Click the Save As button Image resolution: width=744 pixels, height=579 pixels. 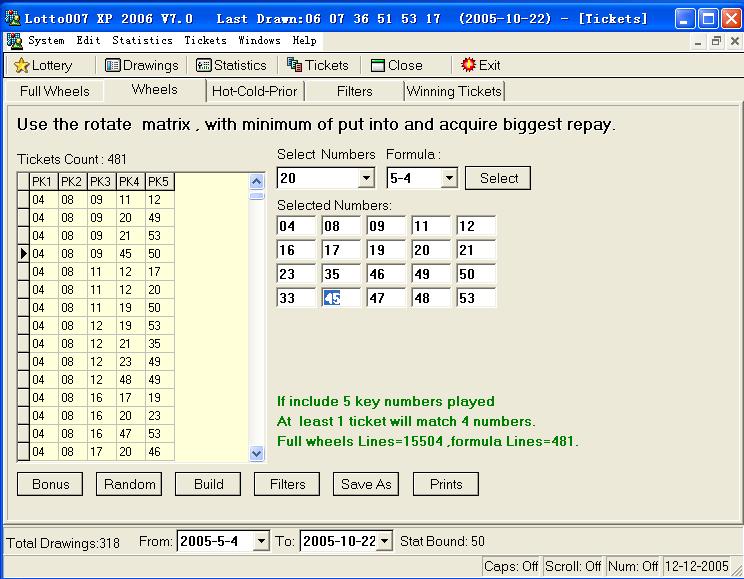pos(366,484)
